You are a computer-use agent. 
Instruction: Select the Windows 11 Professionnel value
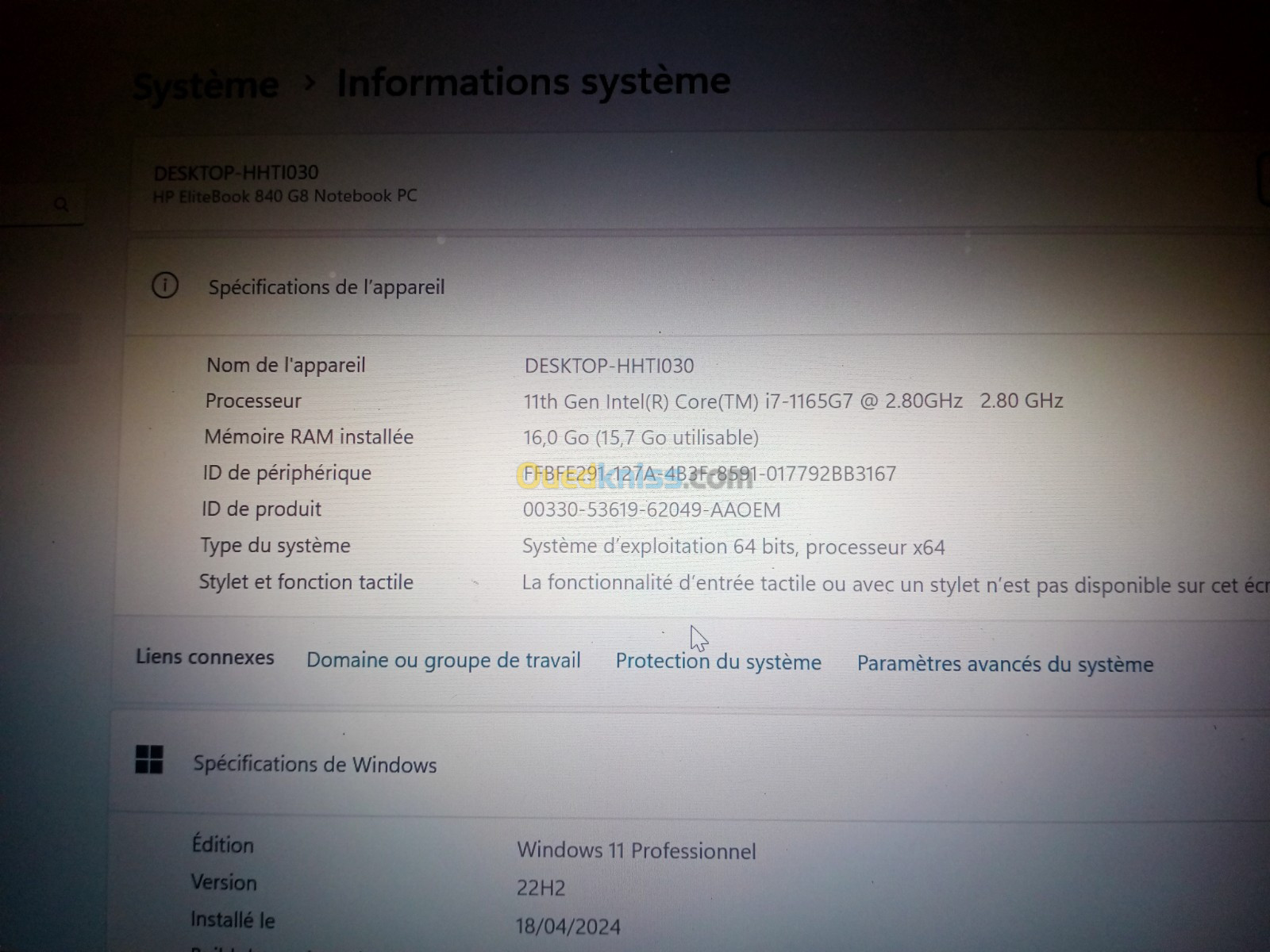click(637, 850)
